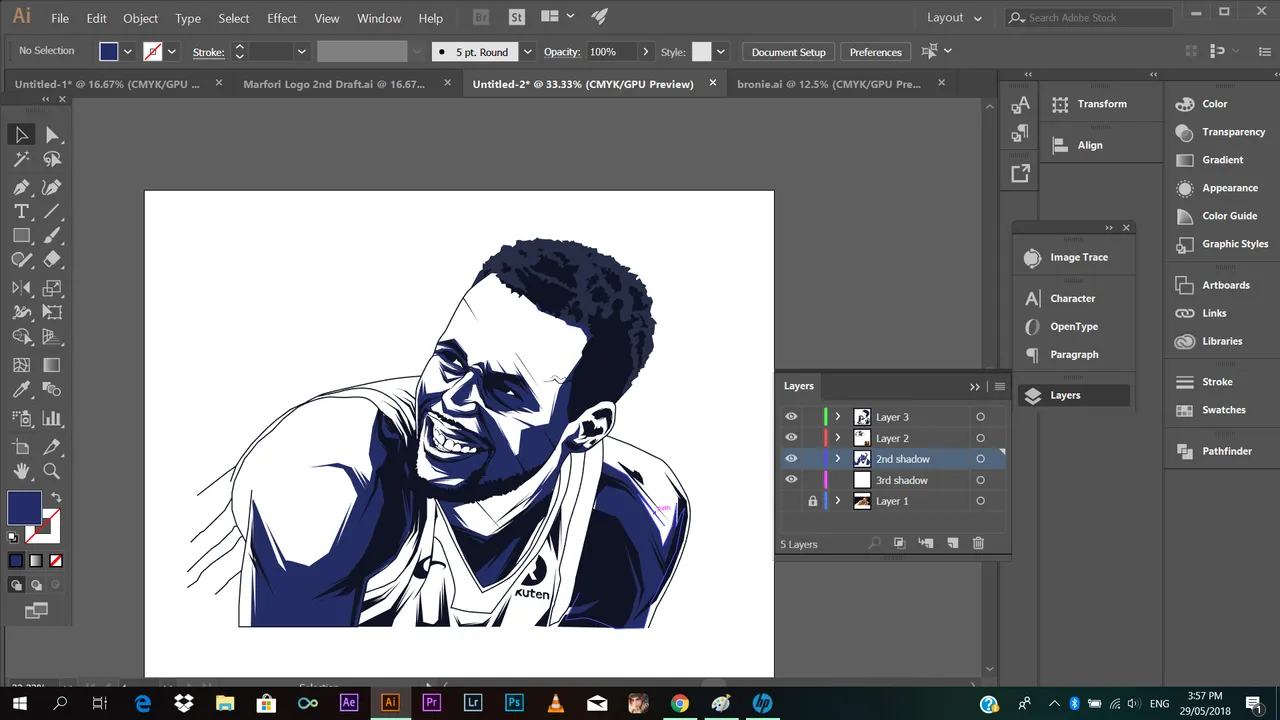Open the fill color dropdown in control bar
Viewport: 1280px width, 720px height.
[x=127, y=52]
